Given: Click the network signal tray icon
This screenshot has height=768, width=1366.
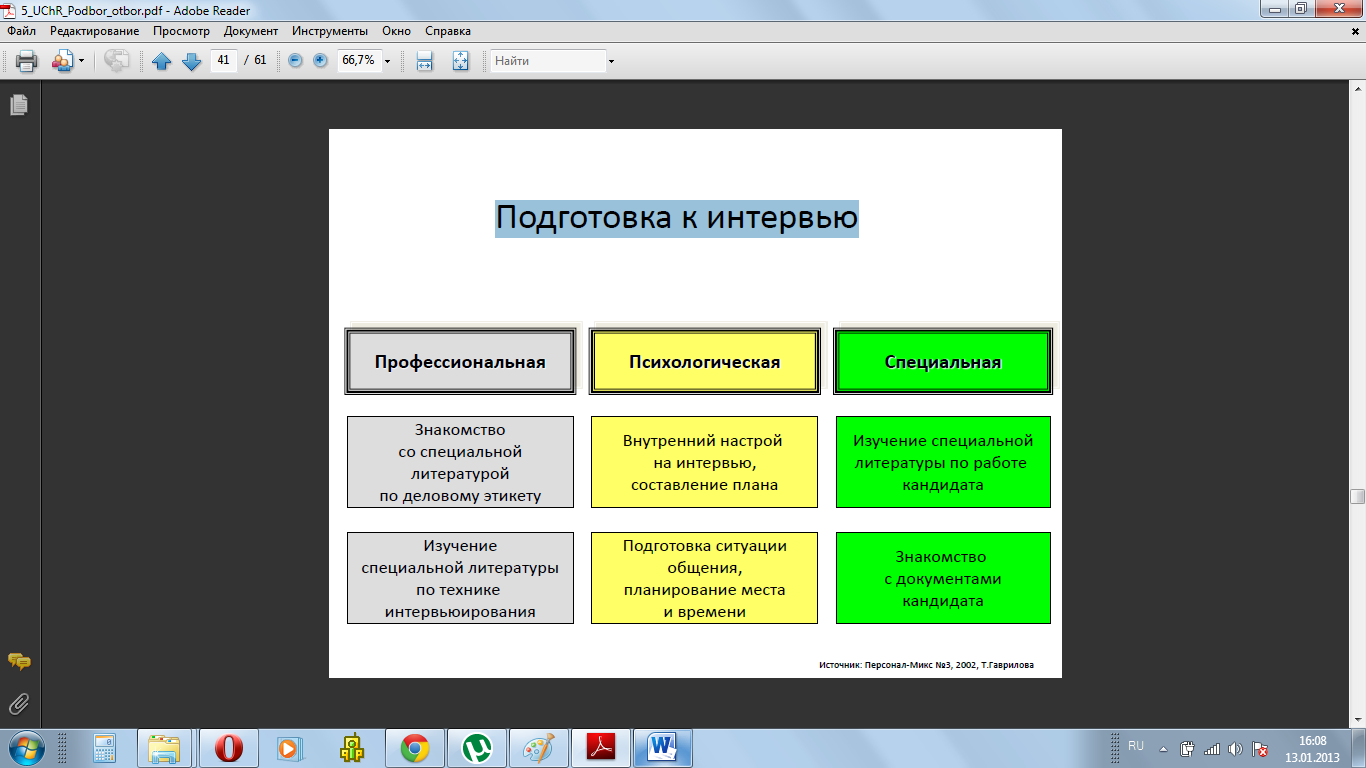Looking at the screenshot, I should click(1212, 748).
